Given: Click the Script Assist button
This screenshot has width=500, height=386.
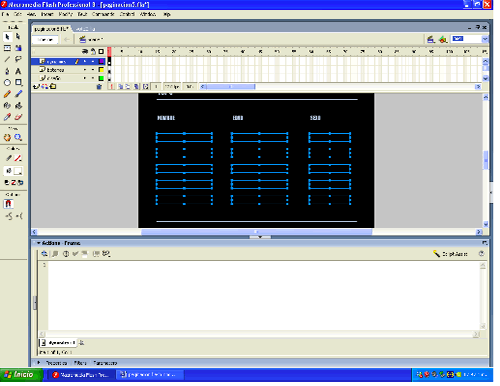Looking at the screenshot, I should tap(450, 254).
